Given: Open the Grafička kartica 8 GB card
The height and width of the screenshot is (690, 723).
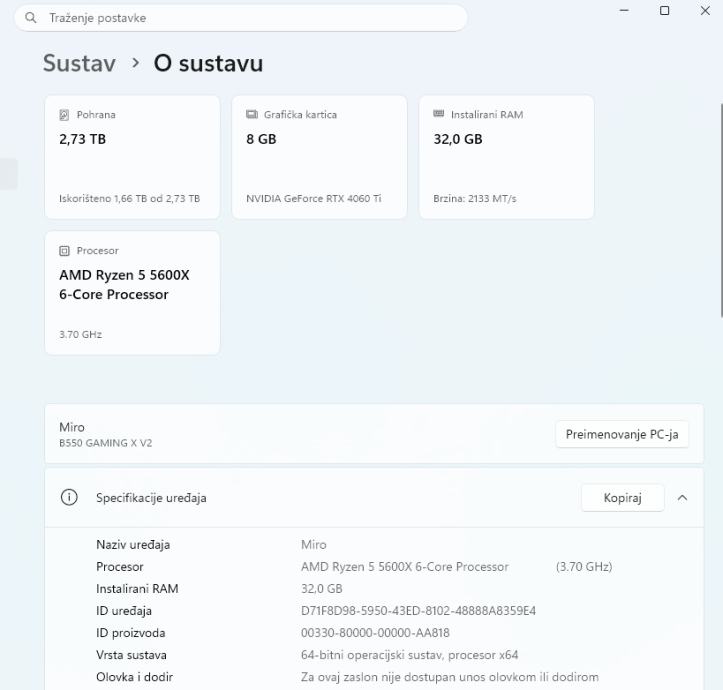Looking at the screenshot, I should coord(319,157).
